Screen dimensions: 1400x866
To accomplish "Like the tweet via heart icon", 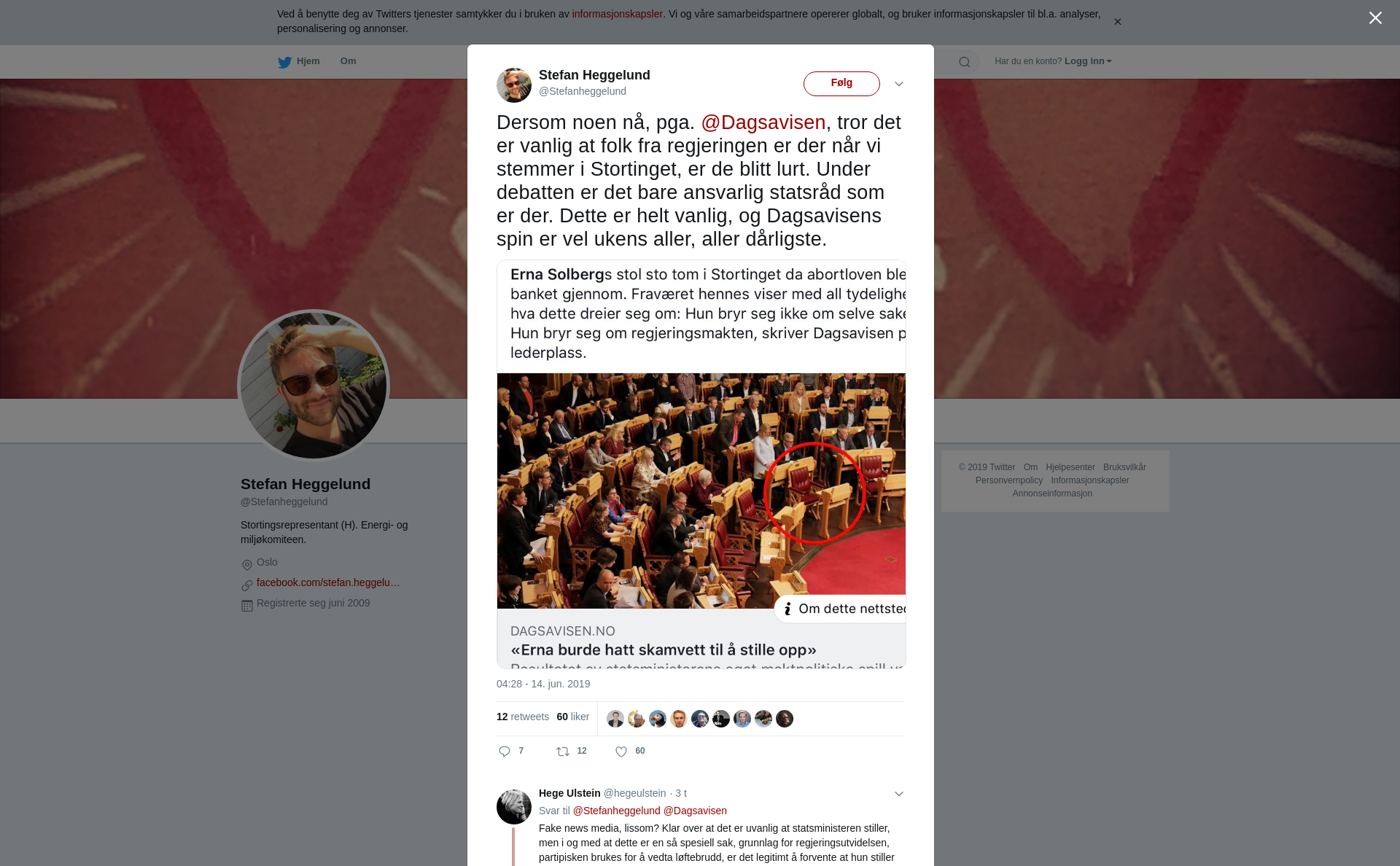I will coord(621,752).
